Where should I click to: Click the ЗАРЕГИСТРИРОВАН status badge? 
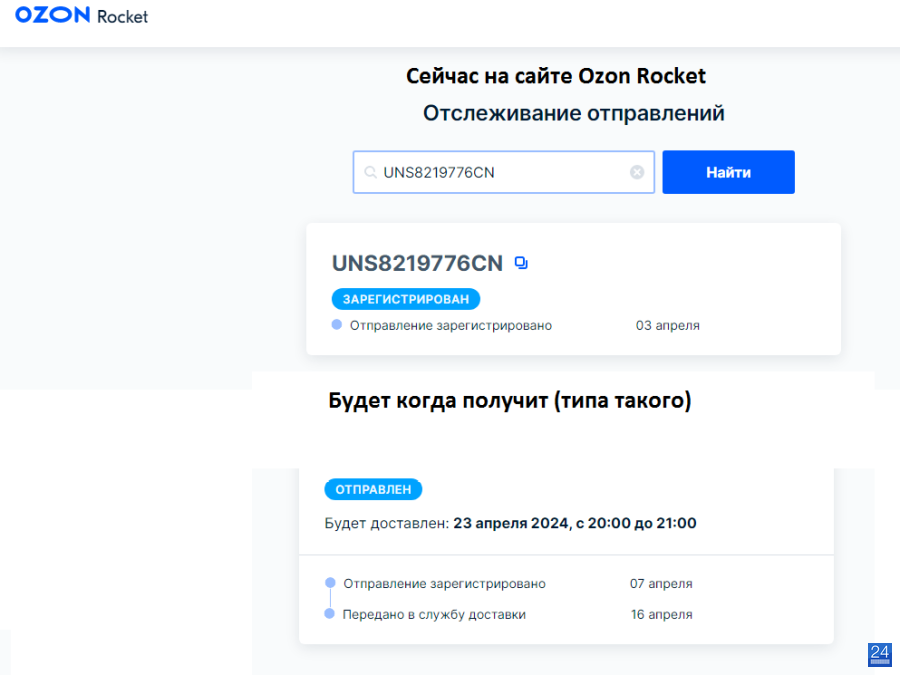pyautogui.click(x=406, y=299)
